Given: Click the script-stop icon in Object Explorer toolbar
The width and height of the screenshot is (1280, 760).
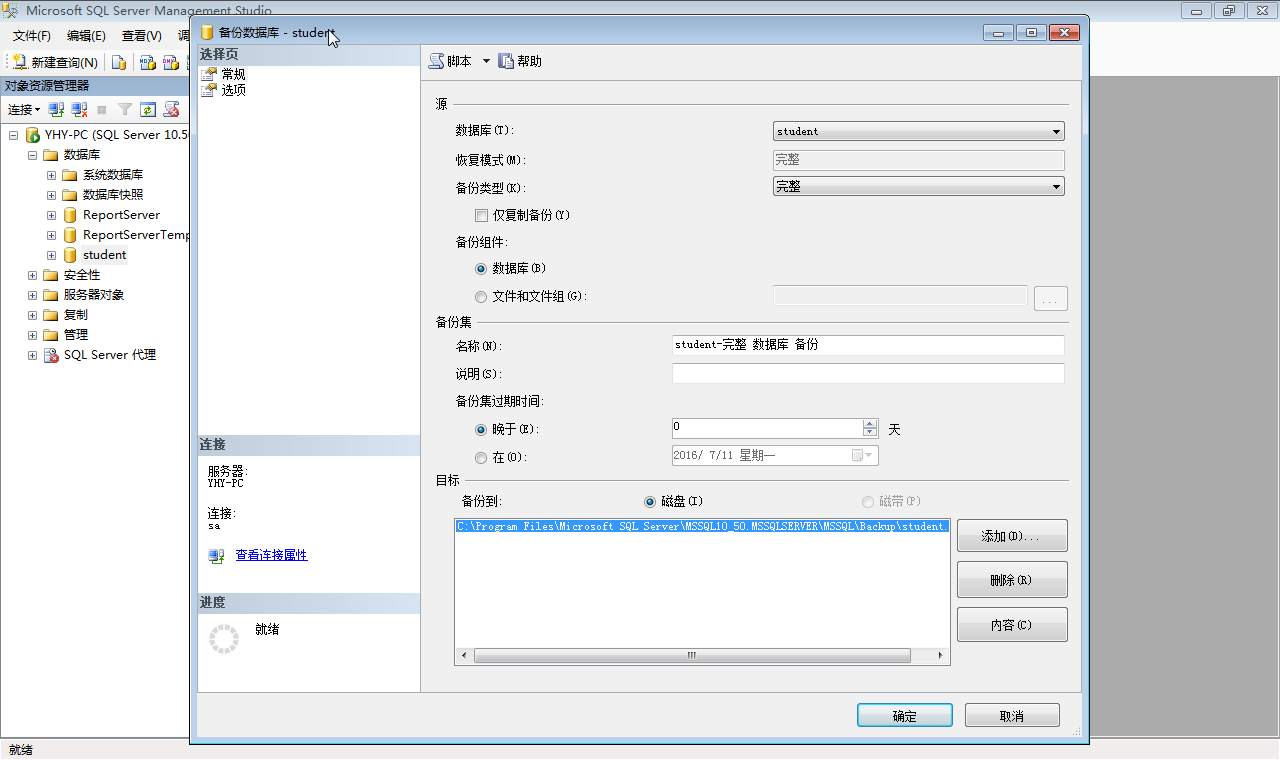Looking at the screenshot, I should [172, 109].
